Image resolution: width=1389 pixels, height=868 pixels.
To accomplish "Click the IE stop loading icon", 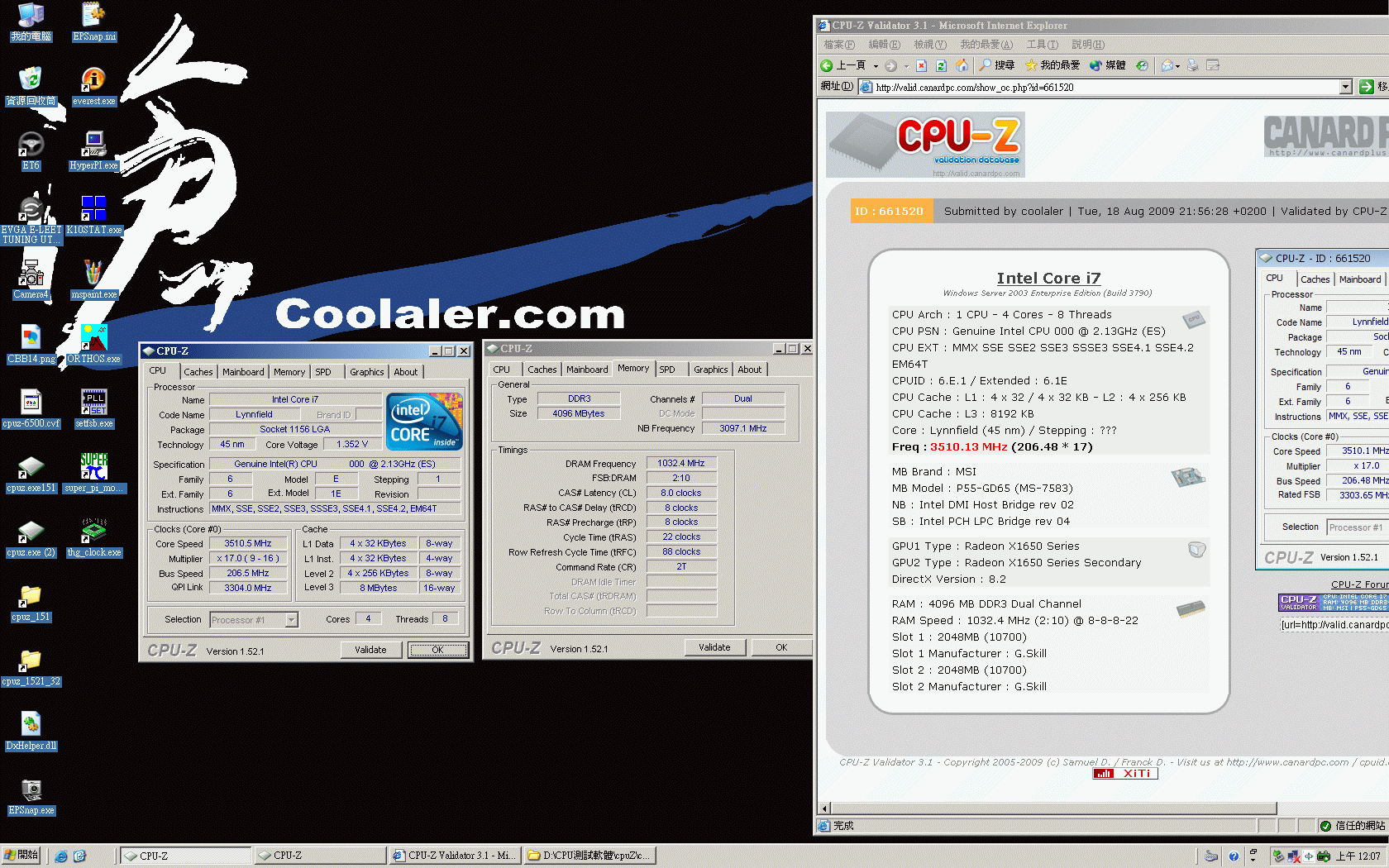I will click(x=921, y=65).
